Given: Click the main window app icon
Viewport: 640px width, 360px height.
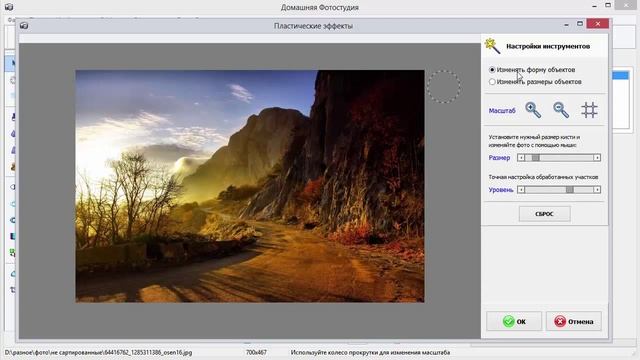Looking at the screenshot, I should point(9,7).
